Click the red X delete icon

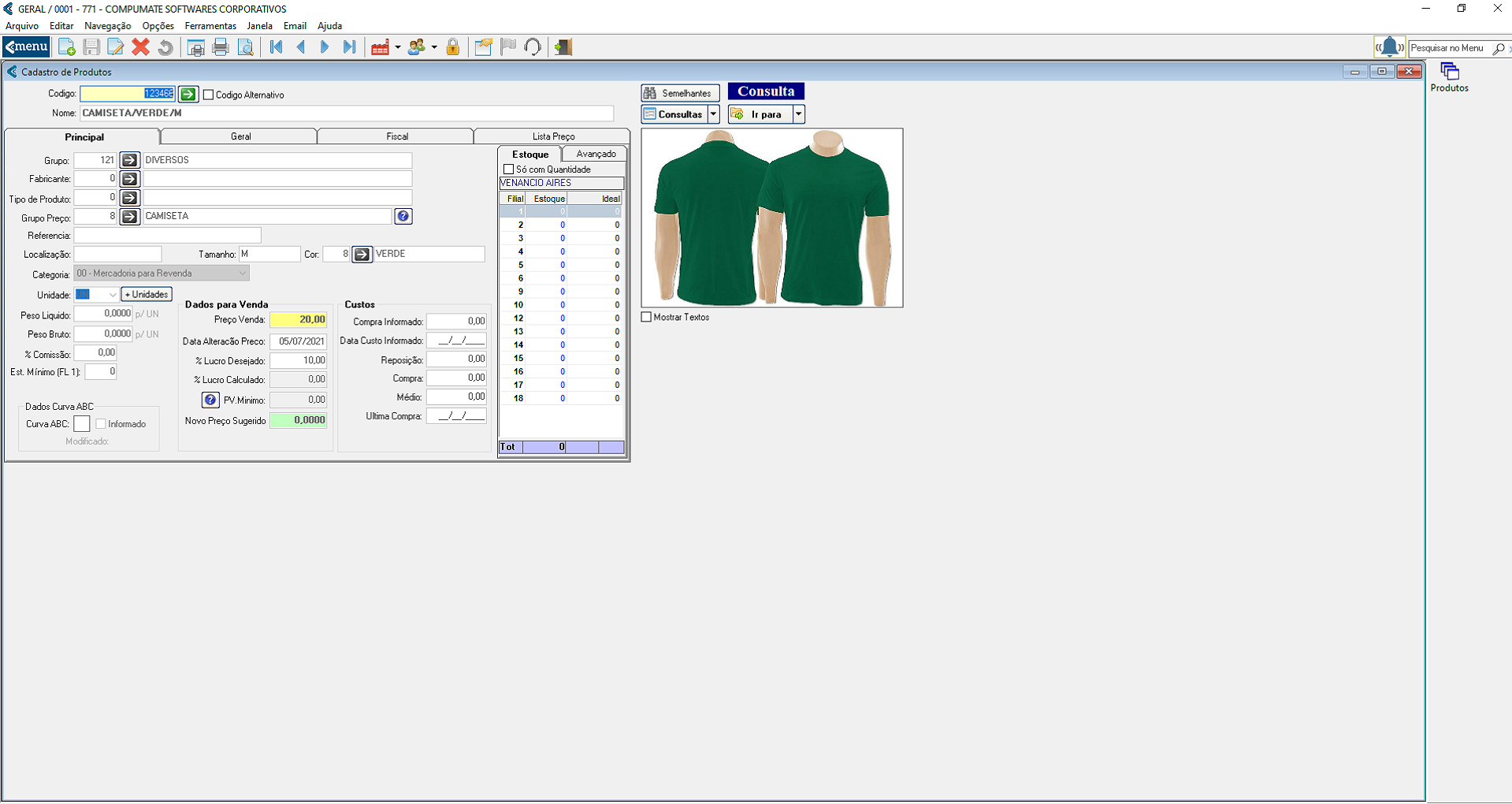pyautogui.click(x=140, y=47)
